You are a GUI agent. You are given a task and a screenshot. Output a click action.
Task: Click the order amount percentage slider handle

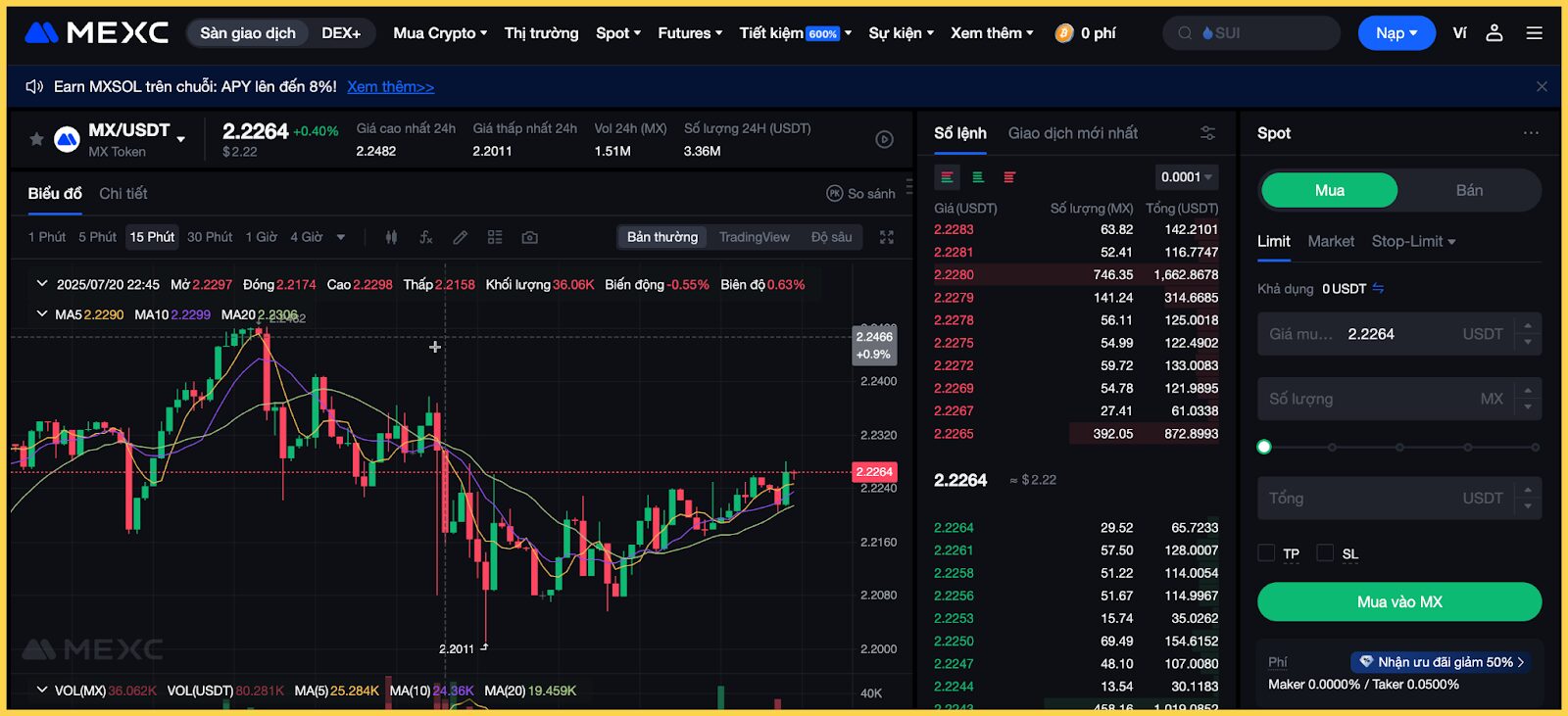1264,447
